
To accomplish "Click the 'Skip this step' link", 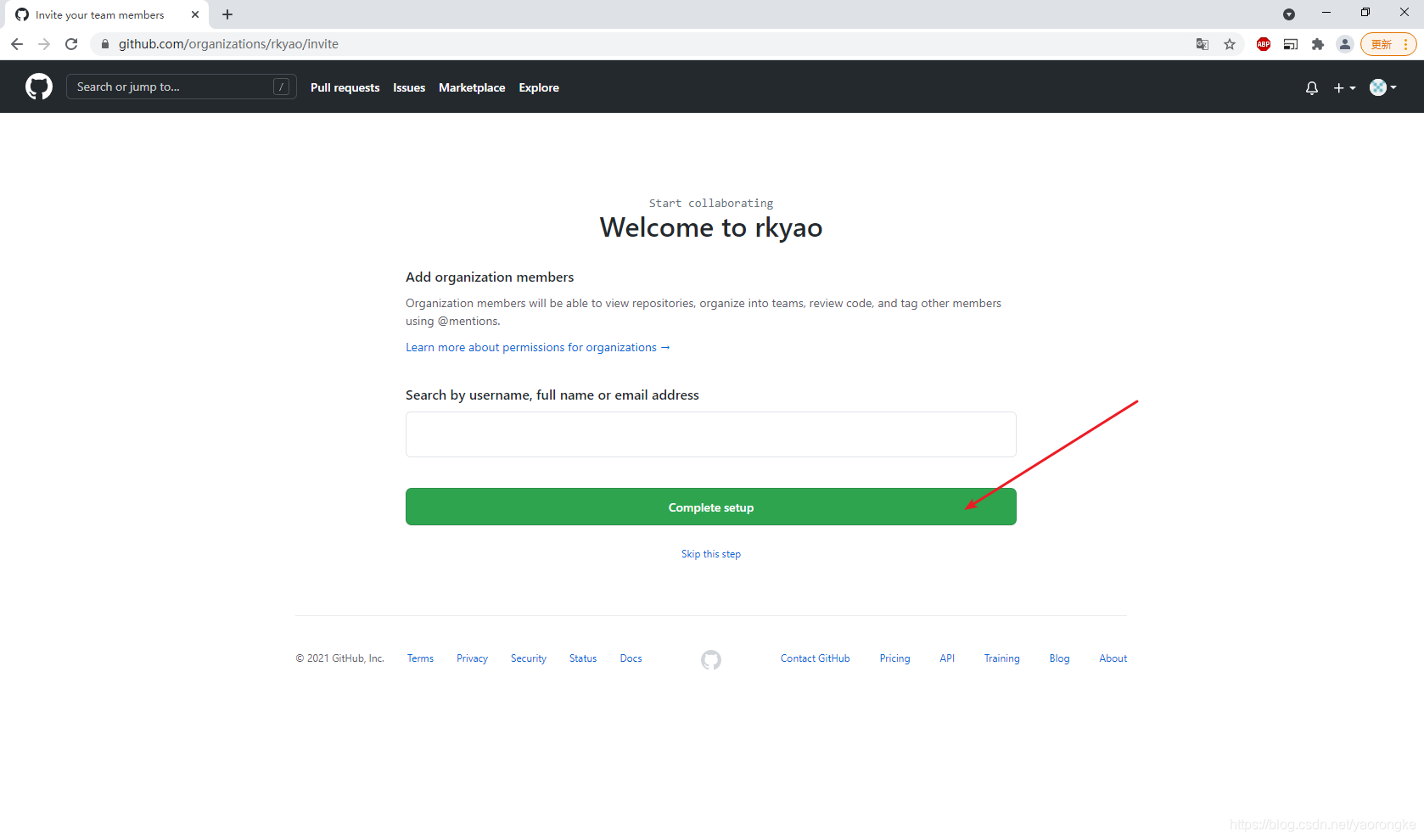I will 711,554.
